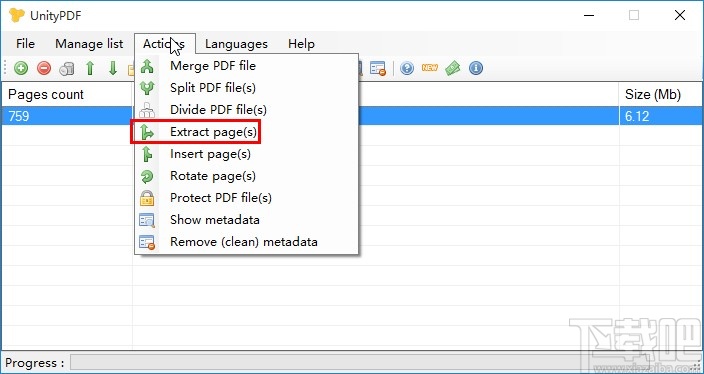Click the yellow NEW toolbar icon
The width and height of the screenshot is (704, 374).
[x=430, y=68]
